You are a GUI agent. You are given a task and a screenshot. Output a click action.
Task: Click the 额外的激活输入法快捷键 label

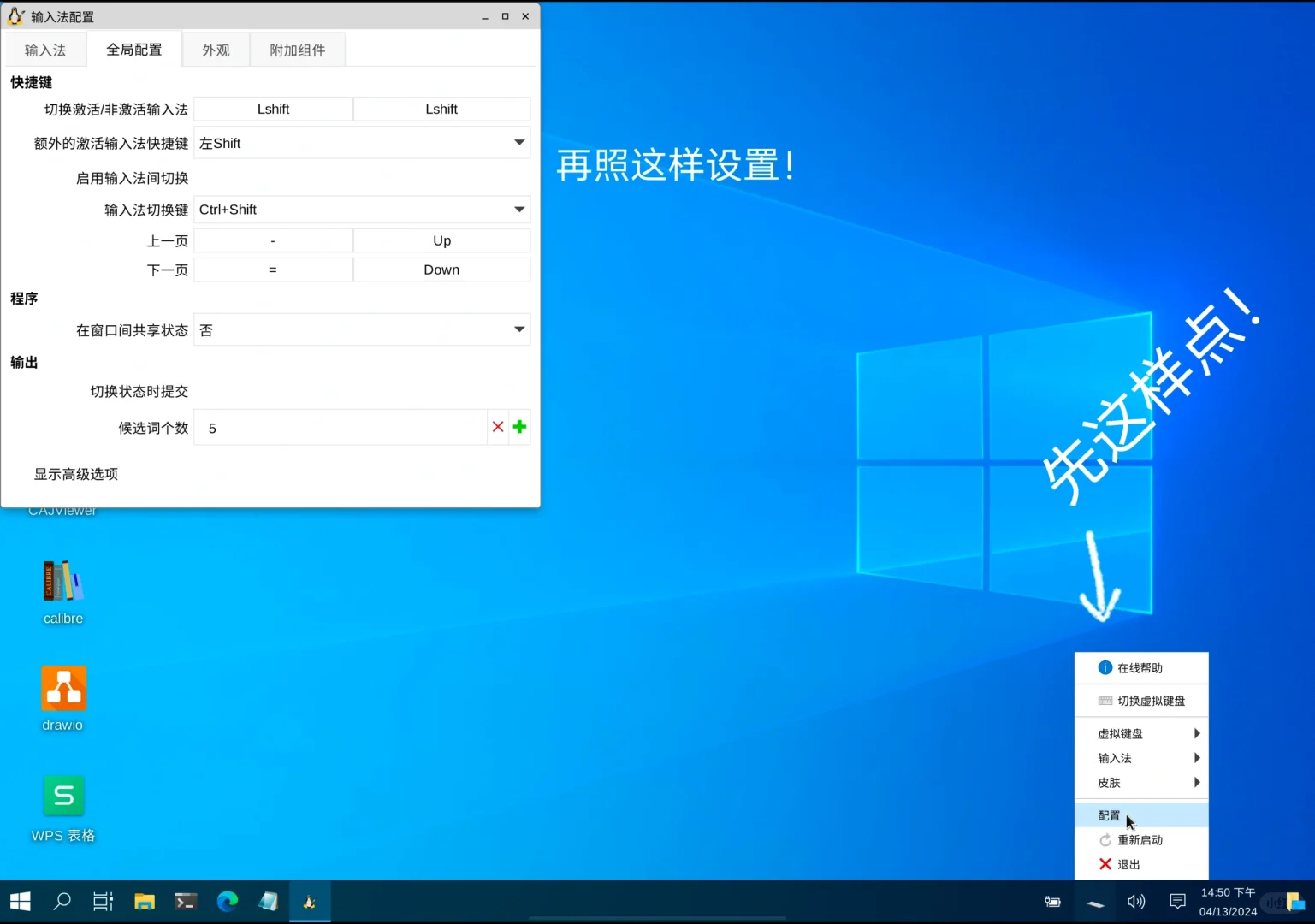[111, 143]
